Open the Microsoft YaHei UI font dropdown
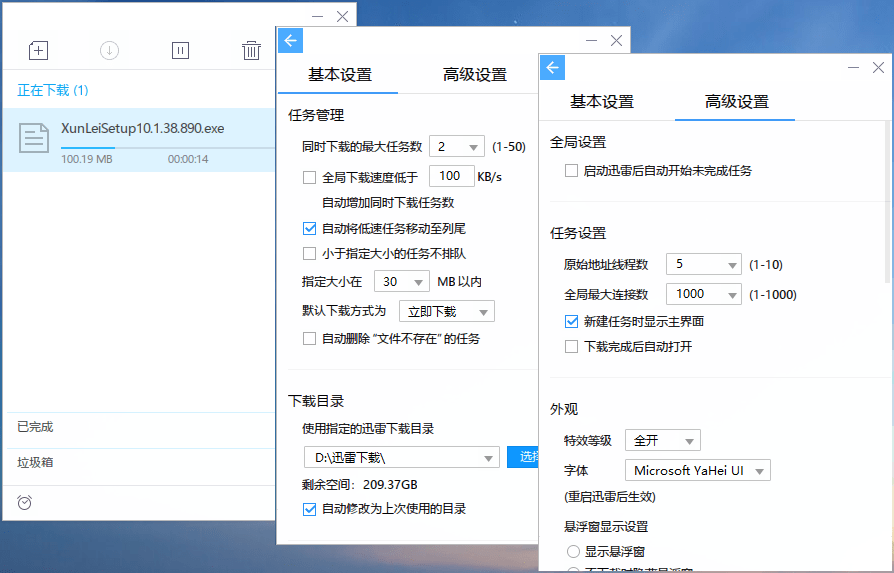Image resolution: width=894 pixels, height=573 pixels. point(698,471)
